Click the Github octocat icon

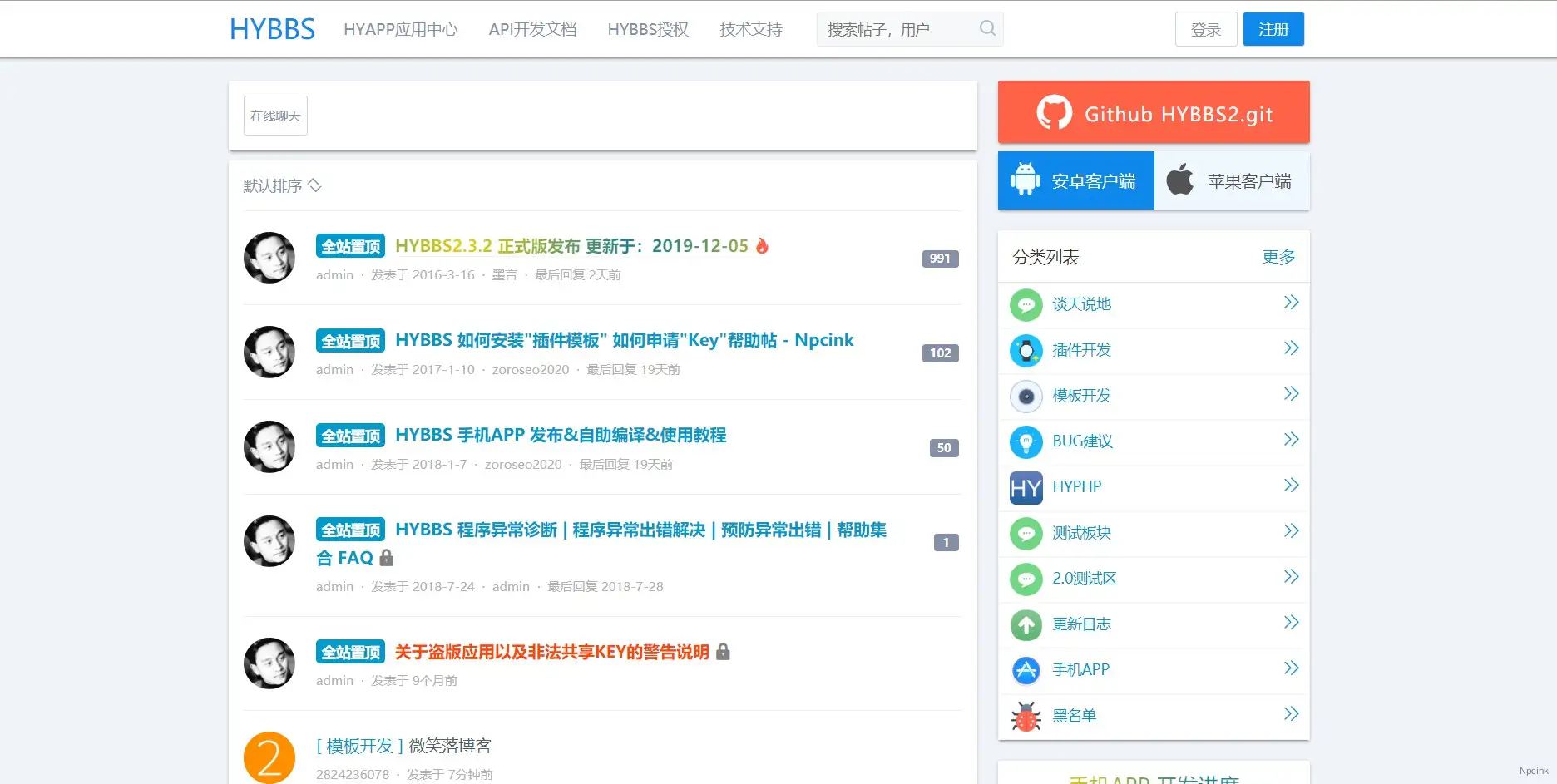[x=1054, y=113]
